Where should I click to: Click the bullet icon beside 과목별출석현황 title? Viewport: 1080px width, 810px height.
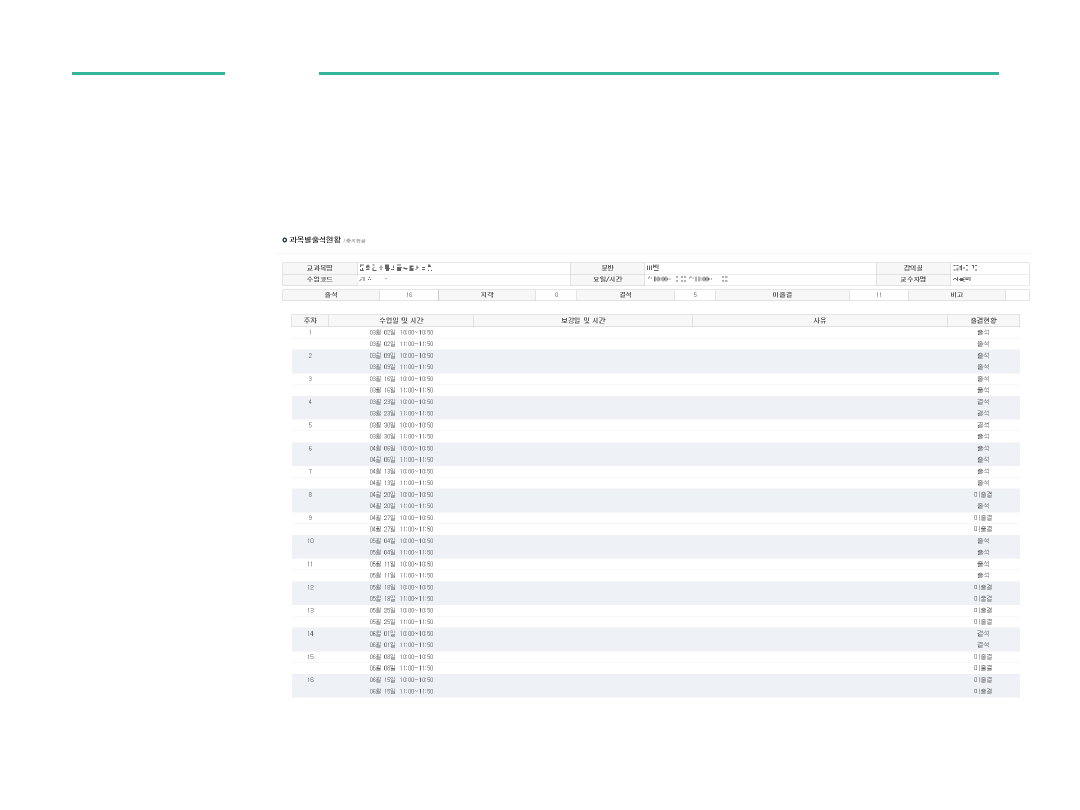pyautogui.click(x=285, y=240)
